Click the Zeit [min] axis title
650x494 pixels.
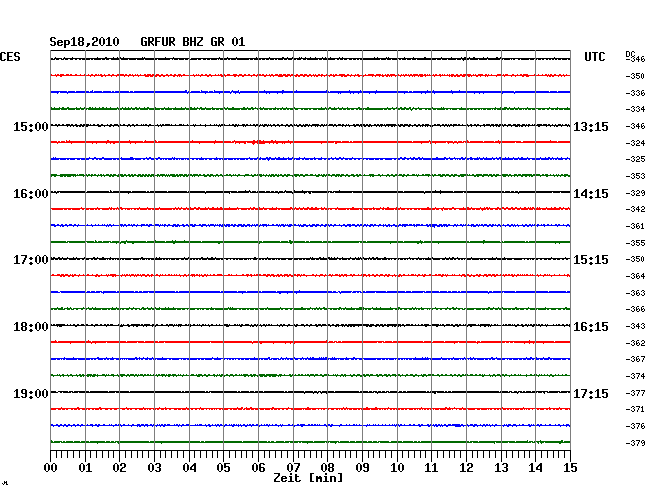click(x=308, y=478)
